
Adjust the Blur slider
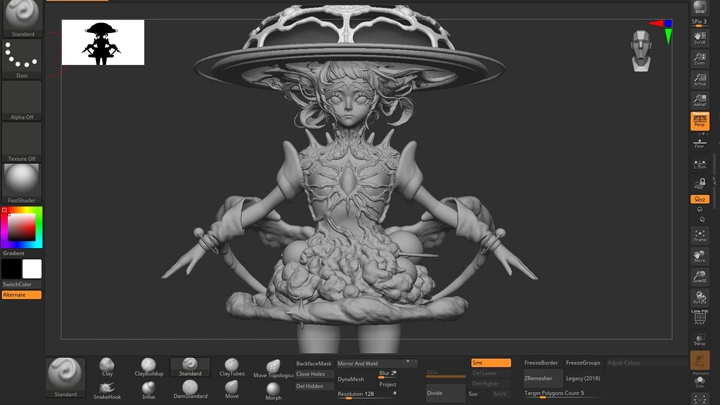tap(388, 374)
